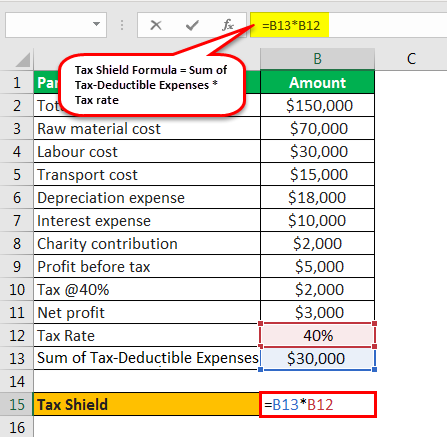Confirm formula with the checkmark icon
This screenshot has height=437, width=447.
(192, 25)
